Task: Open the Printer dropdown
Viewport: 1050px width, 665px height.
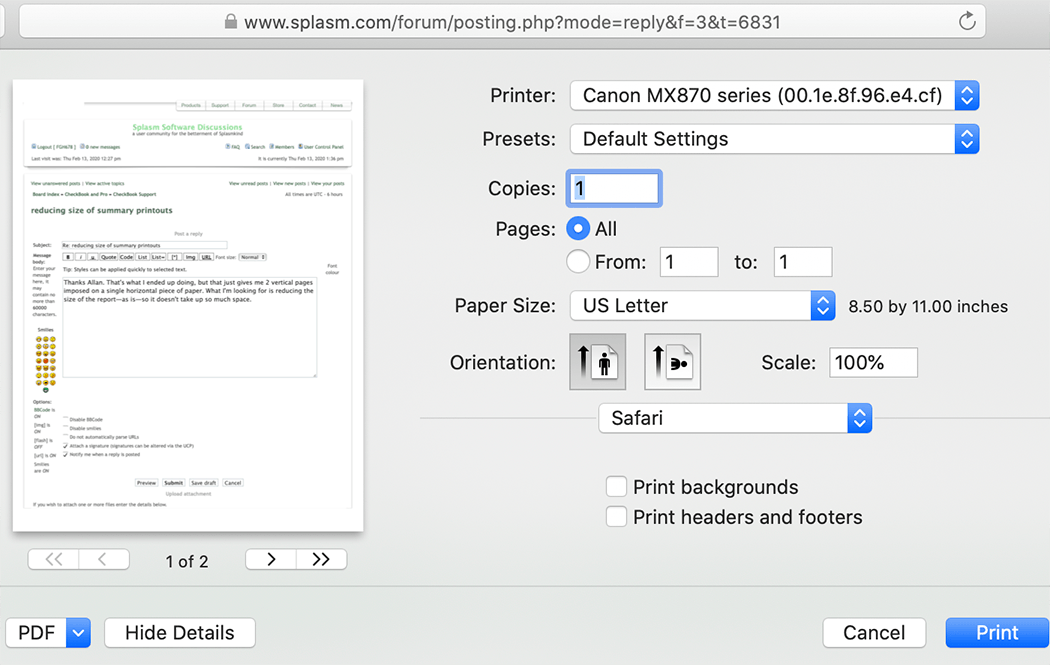Action: [774, 95]
